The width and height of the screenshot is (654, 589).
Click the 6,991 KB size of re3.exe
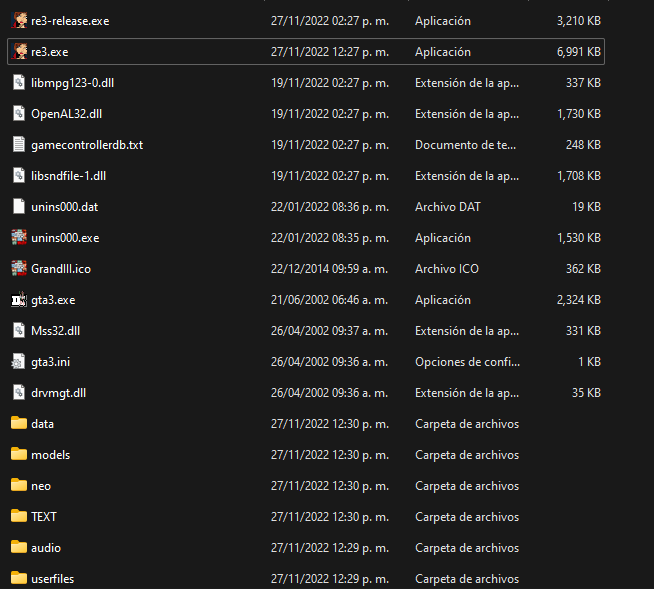(x=579, y=52)
